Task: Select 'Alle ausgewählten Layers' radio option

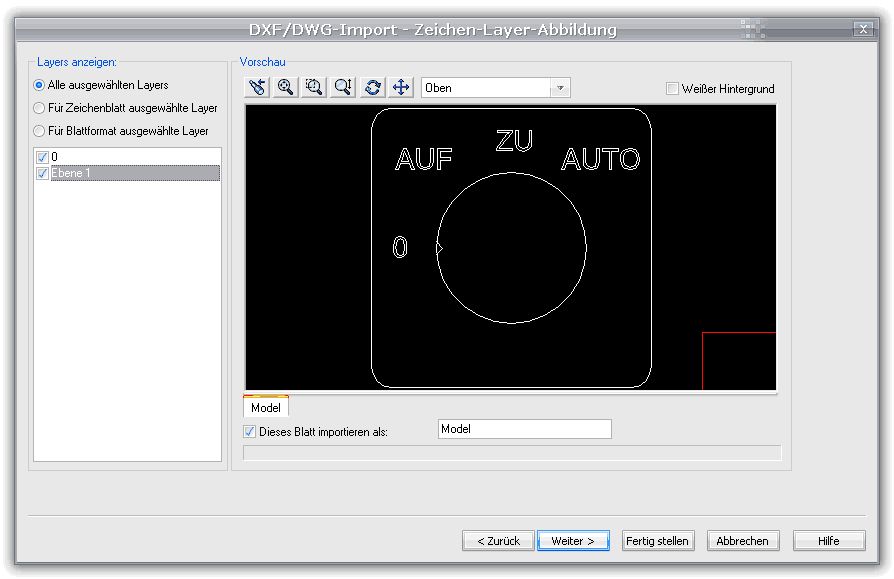Action: click(40, 85)
